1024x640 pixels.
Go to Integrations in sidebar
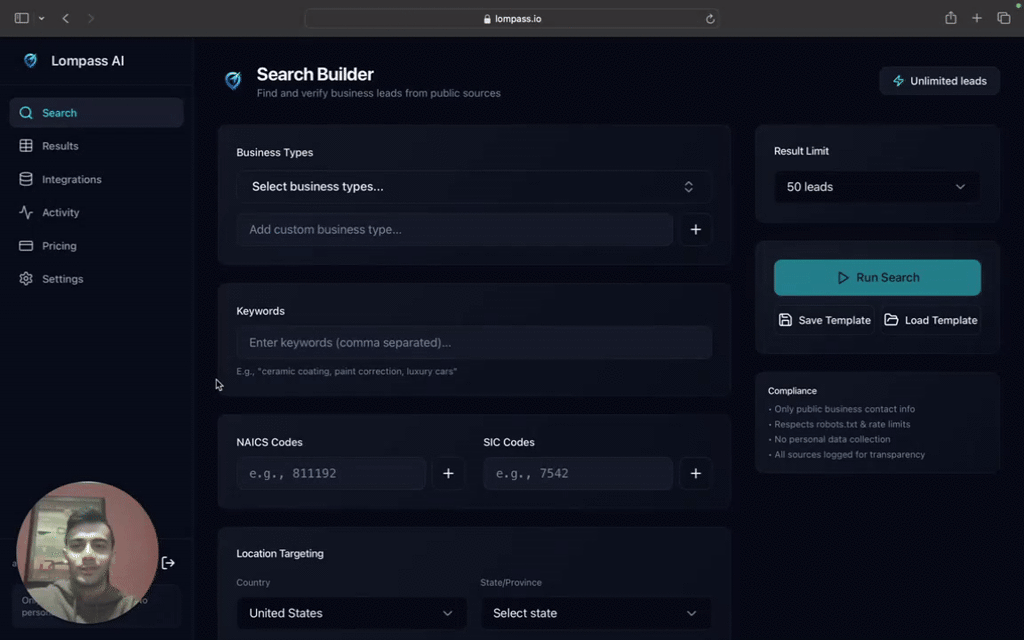point(96,180)
